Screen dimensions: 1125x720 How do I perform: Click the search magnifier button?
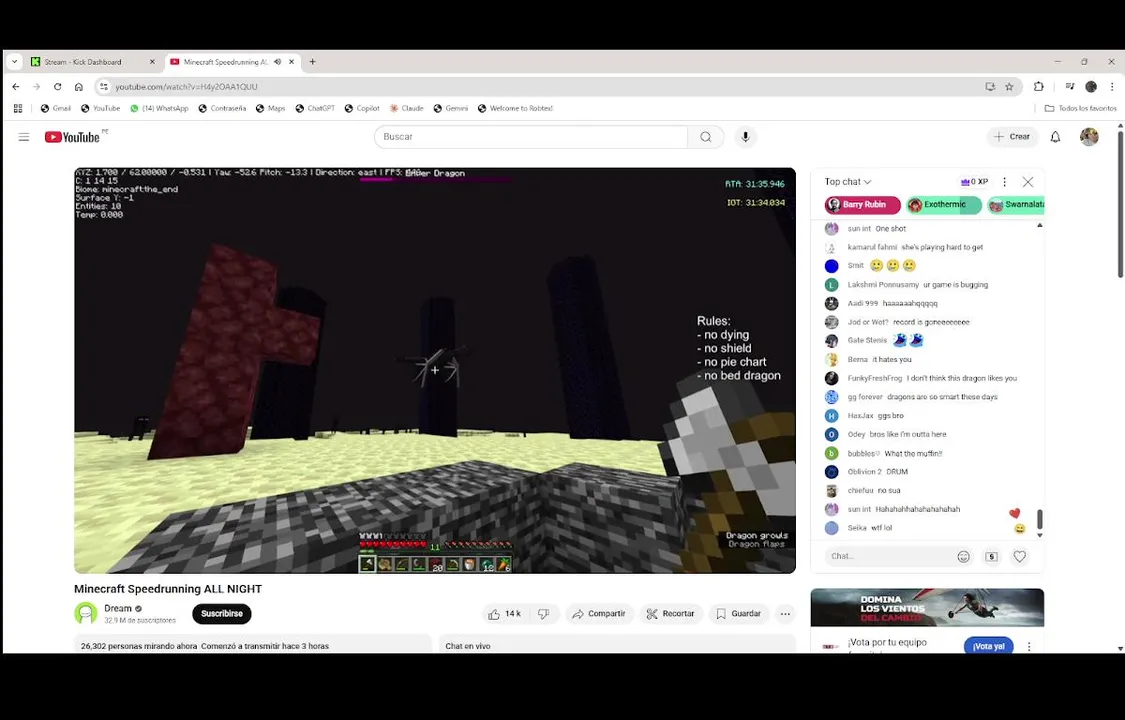click(705, 137)
